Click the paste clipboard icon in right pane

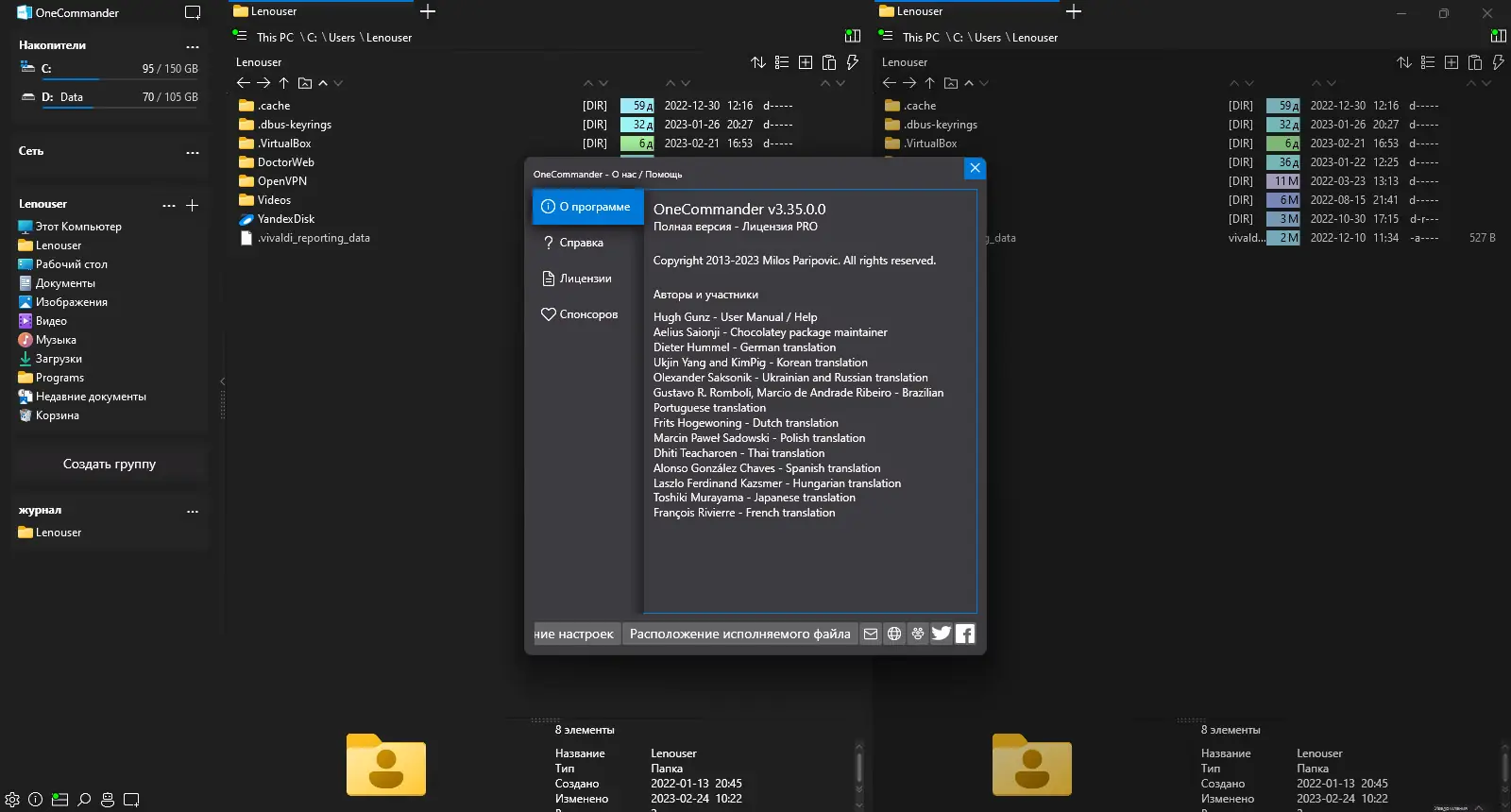point(1475,62)
